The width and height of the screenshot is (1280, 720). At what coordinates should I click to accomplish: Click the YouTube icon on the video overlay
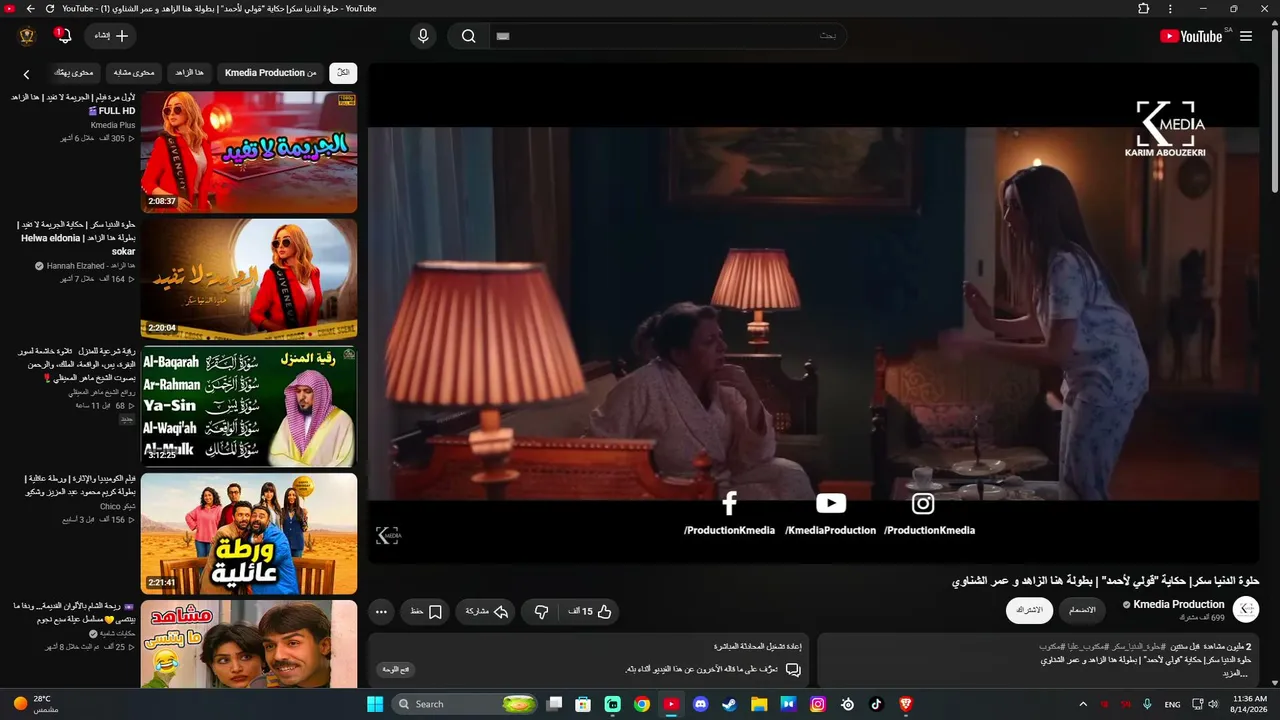click(830, 504)
